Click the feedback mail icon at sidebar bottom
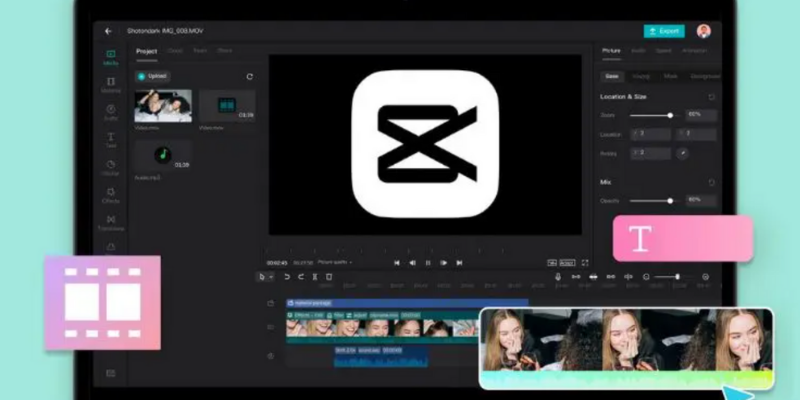 click(x=111, y=373)
